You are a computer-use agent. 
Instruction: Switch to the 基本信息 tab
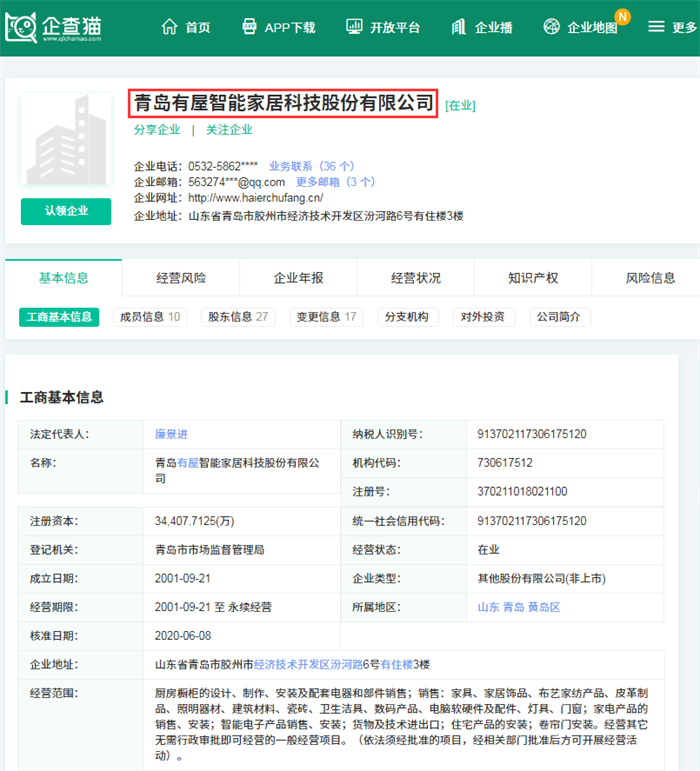[x=63, y=278]
